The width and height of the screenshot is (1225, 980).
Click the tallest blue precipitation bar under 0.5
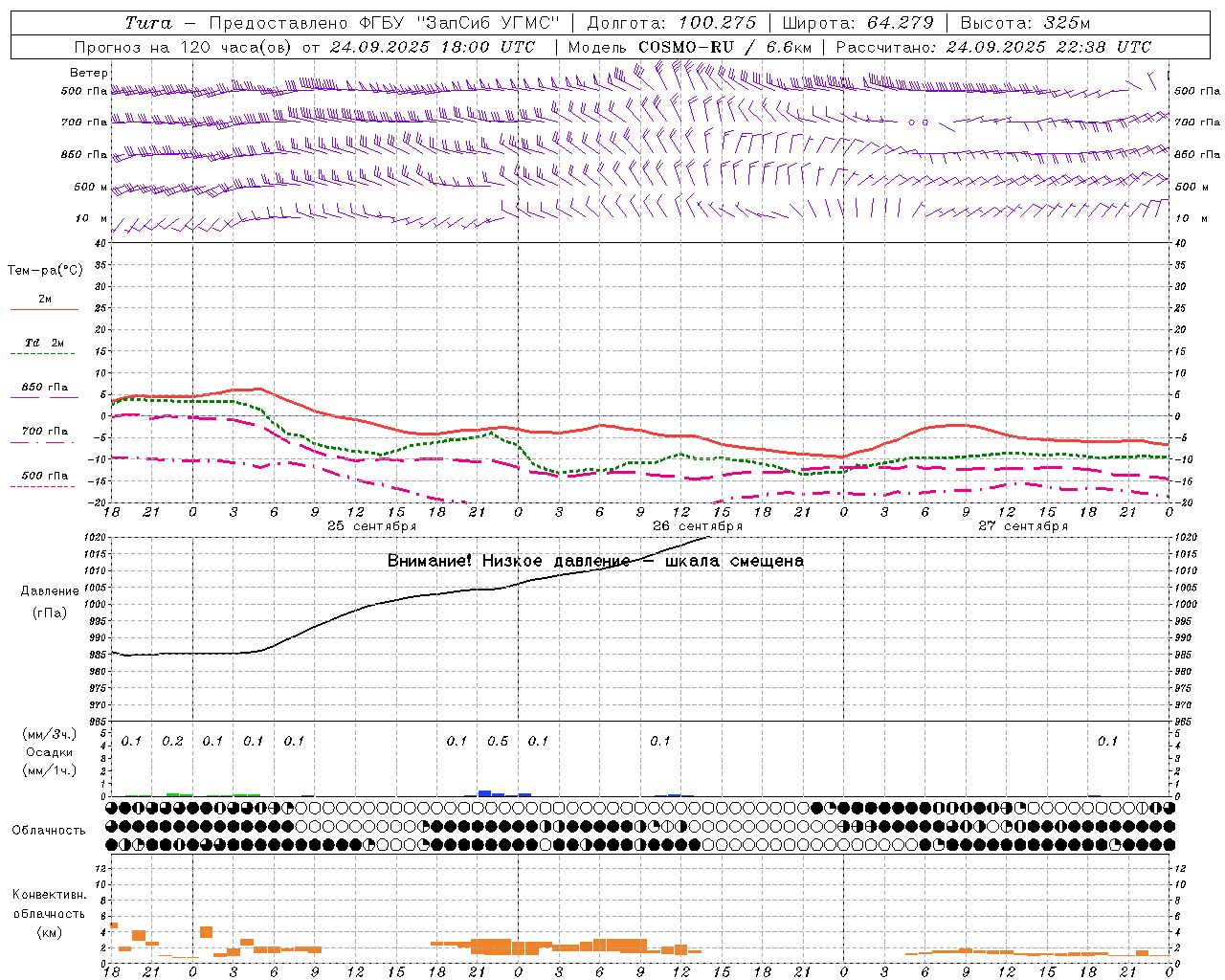484,793
